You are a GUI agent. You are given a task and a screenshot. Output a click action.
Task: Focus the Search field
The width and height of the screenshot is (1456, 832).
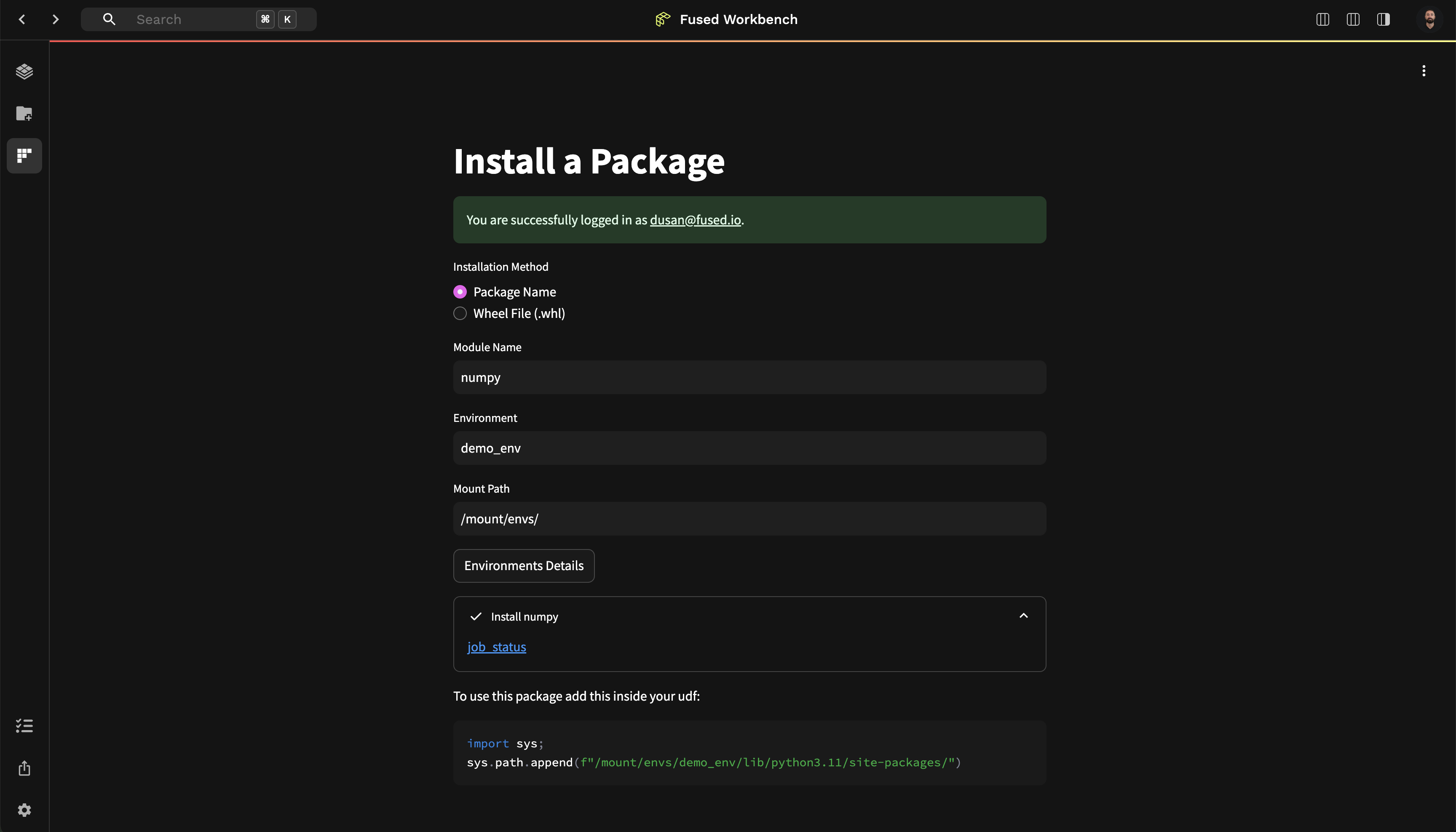198,19
